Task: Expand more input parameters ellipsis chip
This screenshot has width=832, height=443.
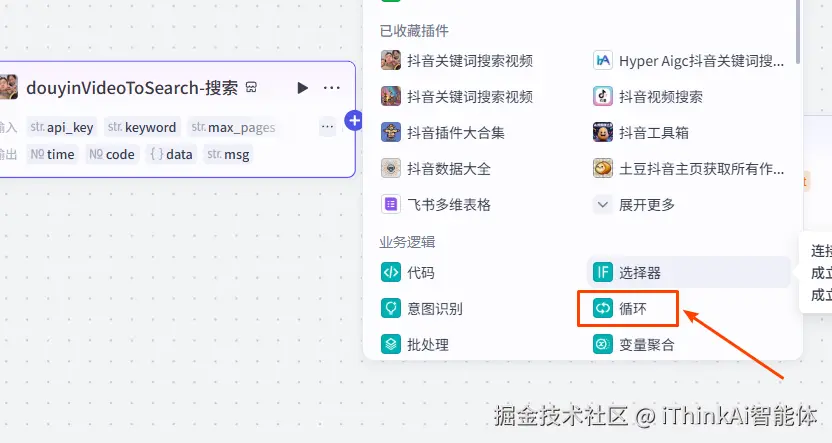Action: click(x=327, y=127)
